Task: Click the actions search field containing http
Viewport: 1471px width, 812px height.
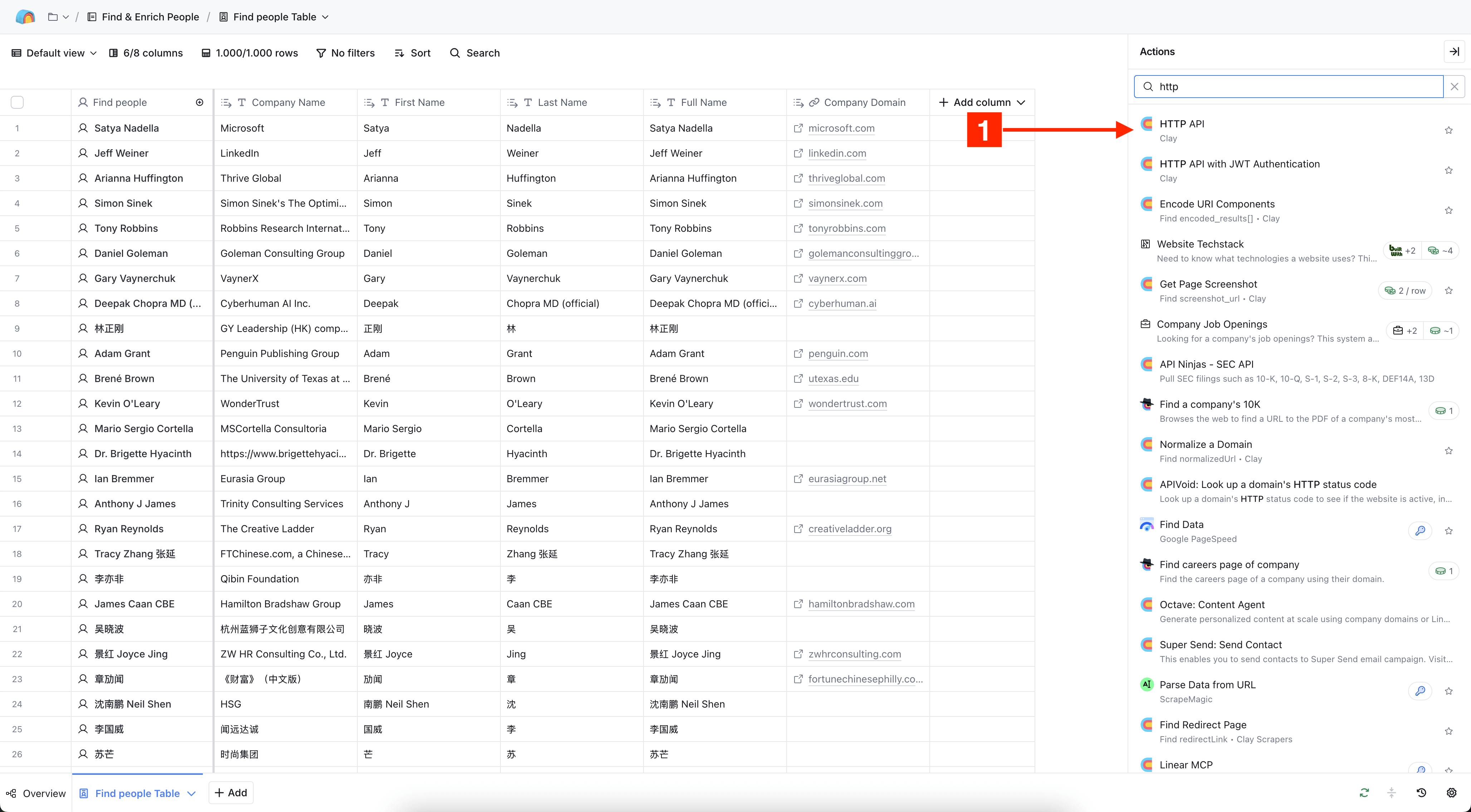Action: 1288,86
